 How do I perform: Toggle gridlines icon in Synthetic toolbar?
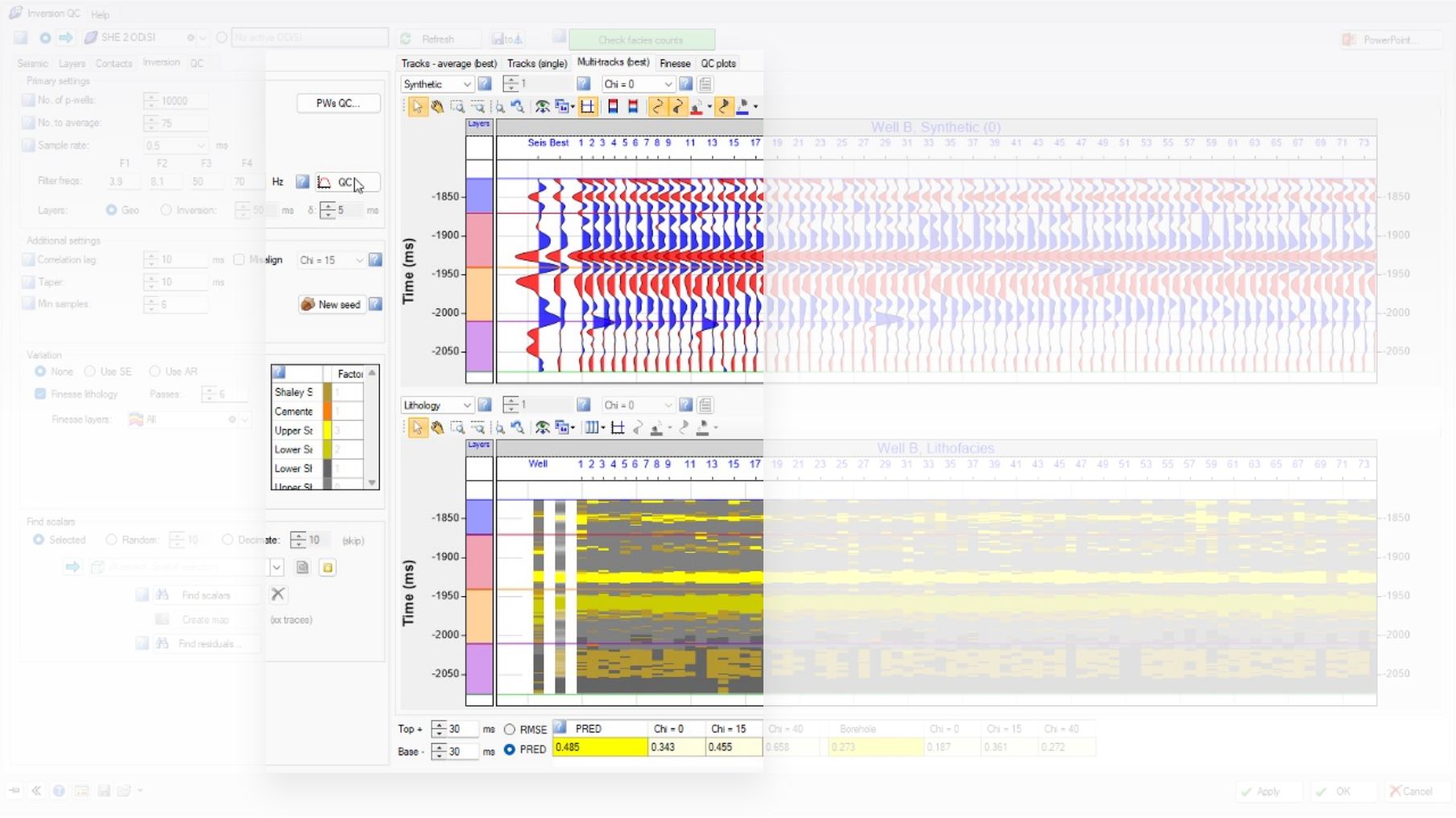(588, 106)
